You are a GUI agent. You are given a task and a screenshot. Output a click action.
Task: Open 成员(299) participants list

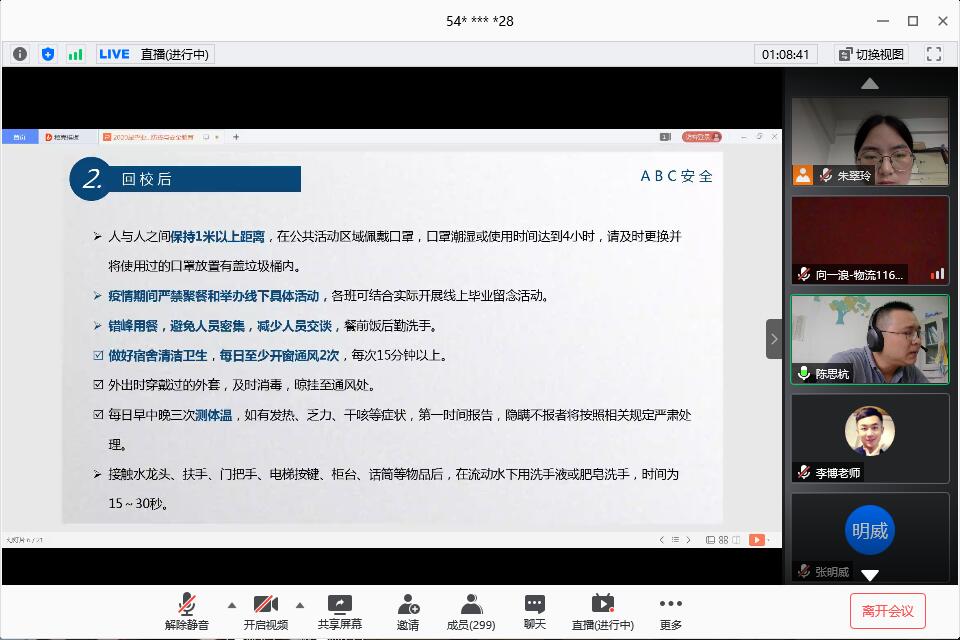[x=471, y=611]
